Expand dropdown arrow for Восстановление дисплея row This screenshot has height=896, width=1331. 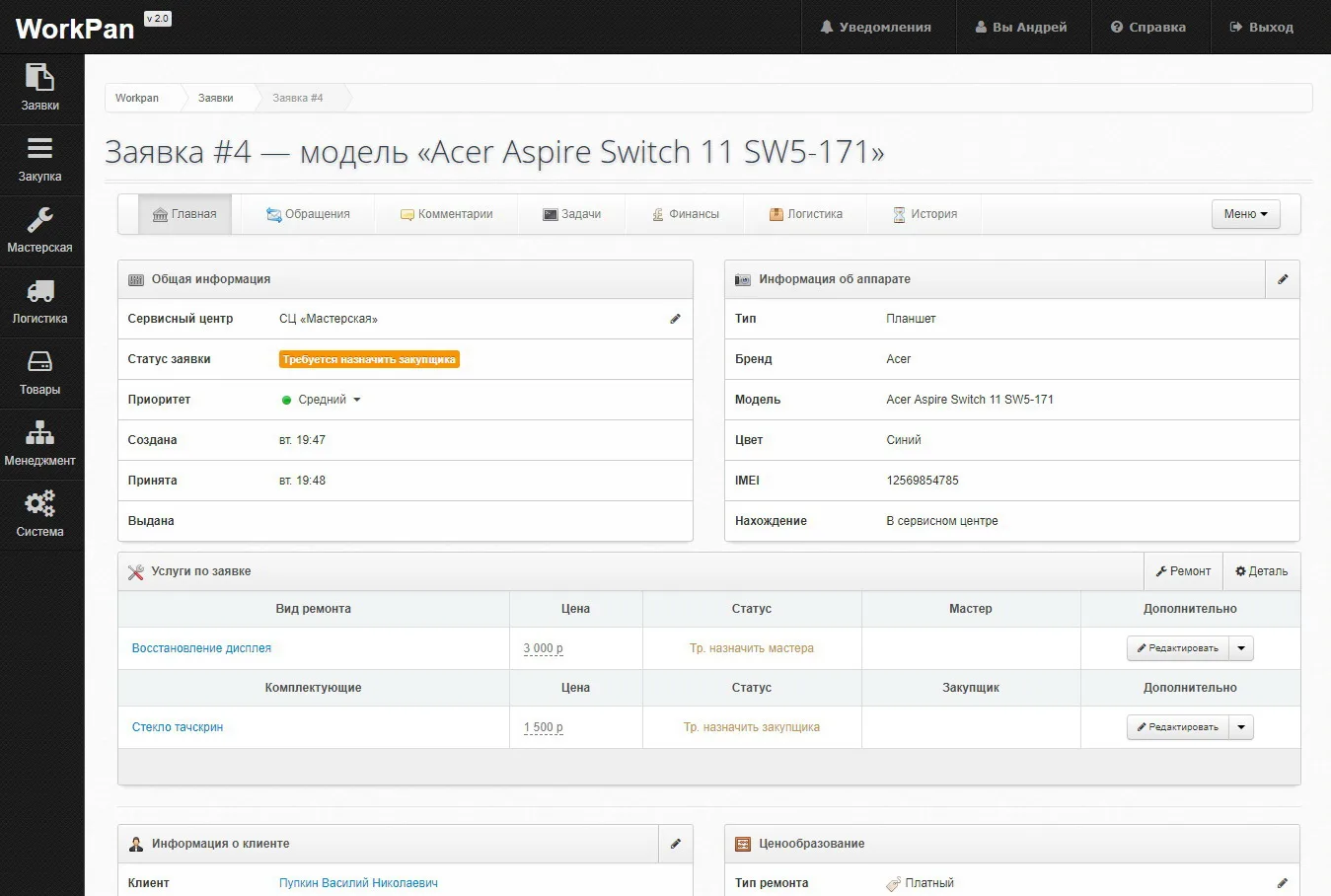pos(1241,648)
